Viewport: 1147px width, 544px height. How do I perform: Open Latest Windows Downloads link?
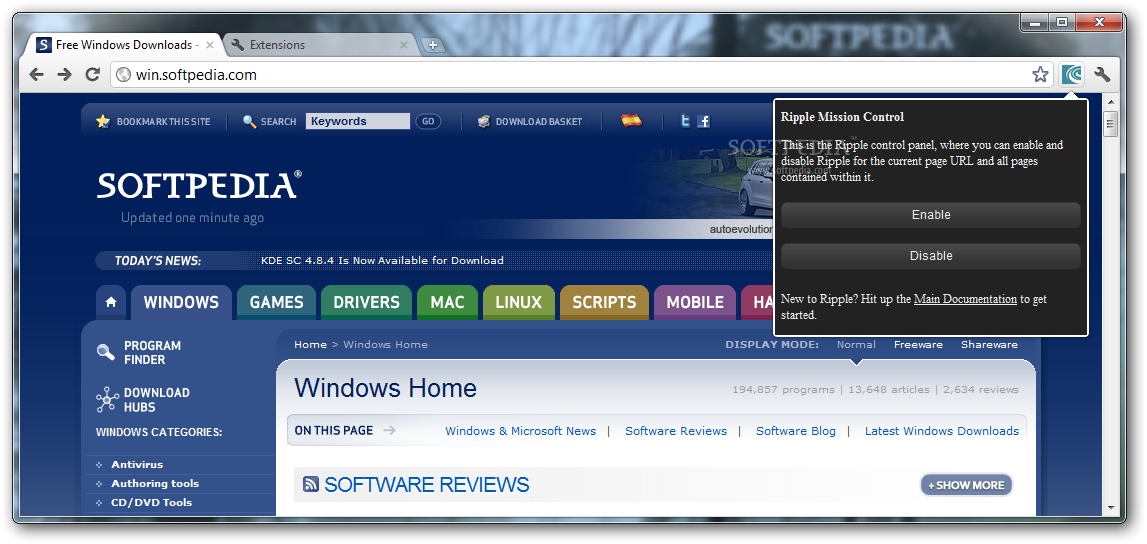click(941, 431)
